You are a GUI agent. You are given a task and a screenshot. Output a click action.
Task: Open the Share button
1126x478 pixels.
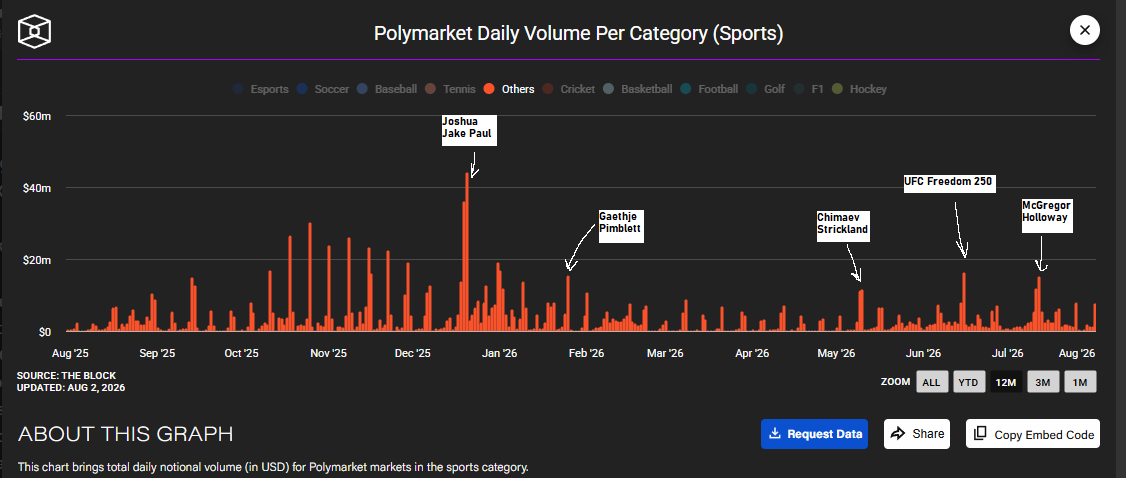(x=917, y=434)
